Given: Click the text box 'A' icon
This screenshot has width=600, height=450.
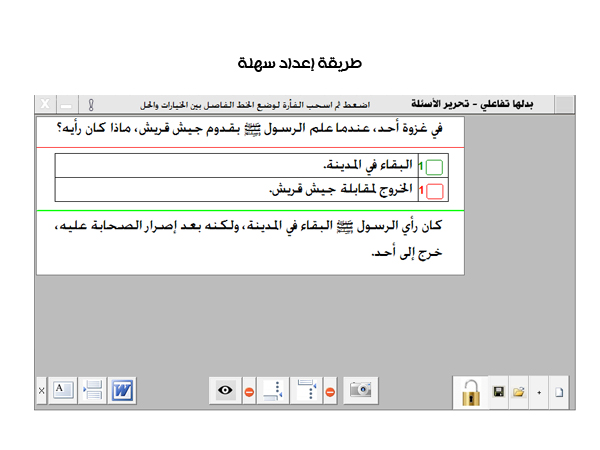Looking at the screenshot, I should click(x=62, y=390).
